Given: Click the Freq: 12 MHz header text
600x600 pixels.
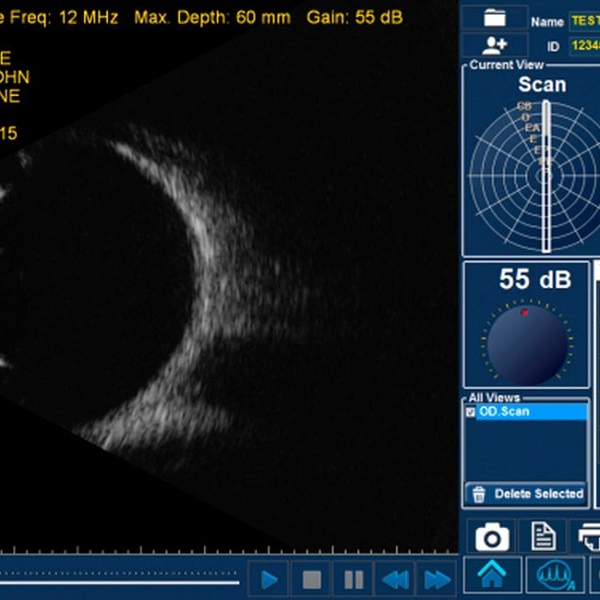Looking at the screenshot, I should (x=64, y=18).
